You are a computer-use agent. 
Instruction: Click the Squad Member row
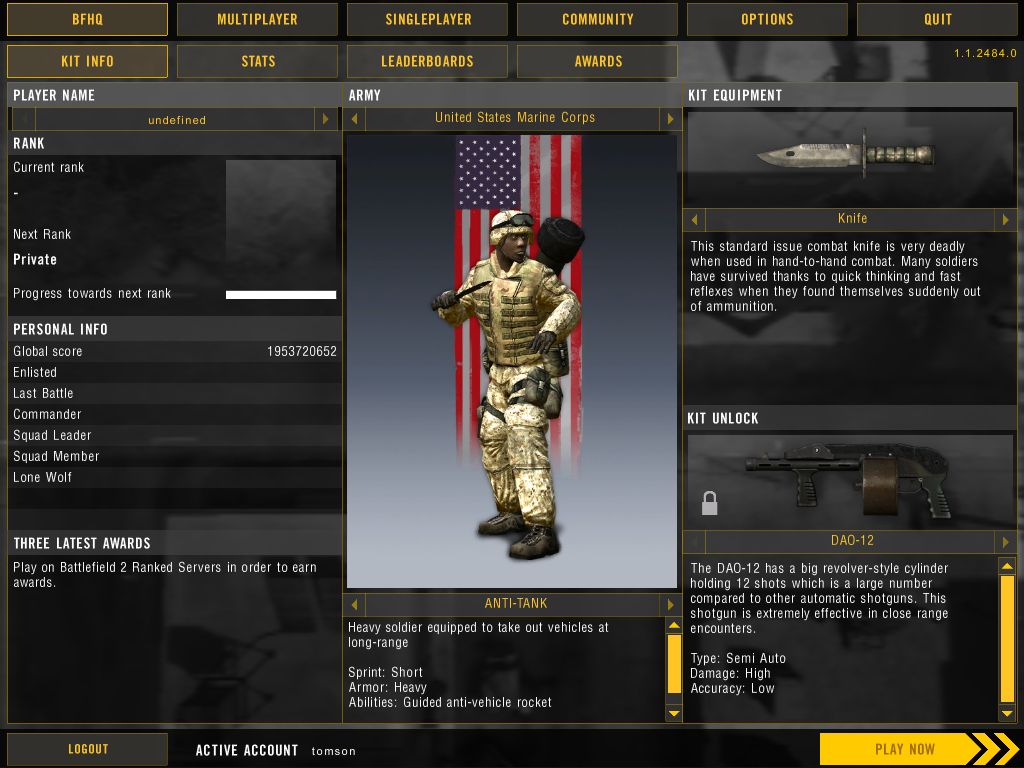pos(175,456)
